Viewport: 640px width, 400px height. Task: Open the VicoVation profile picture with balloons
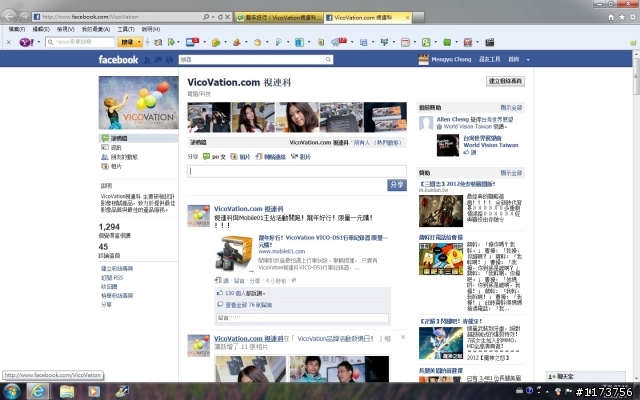pos(138,103)
